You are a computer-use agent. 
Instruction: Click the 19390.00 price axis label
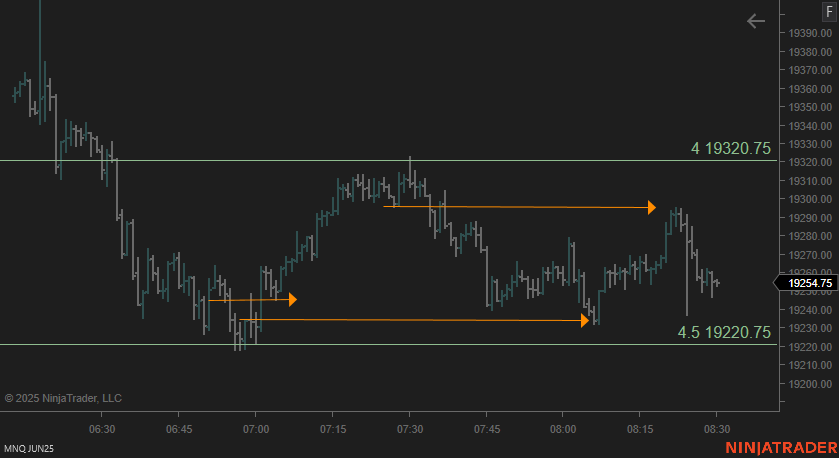click(809, 33)
